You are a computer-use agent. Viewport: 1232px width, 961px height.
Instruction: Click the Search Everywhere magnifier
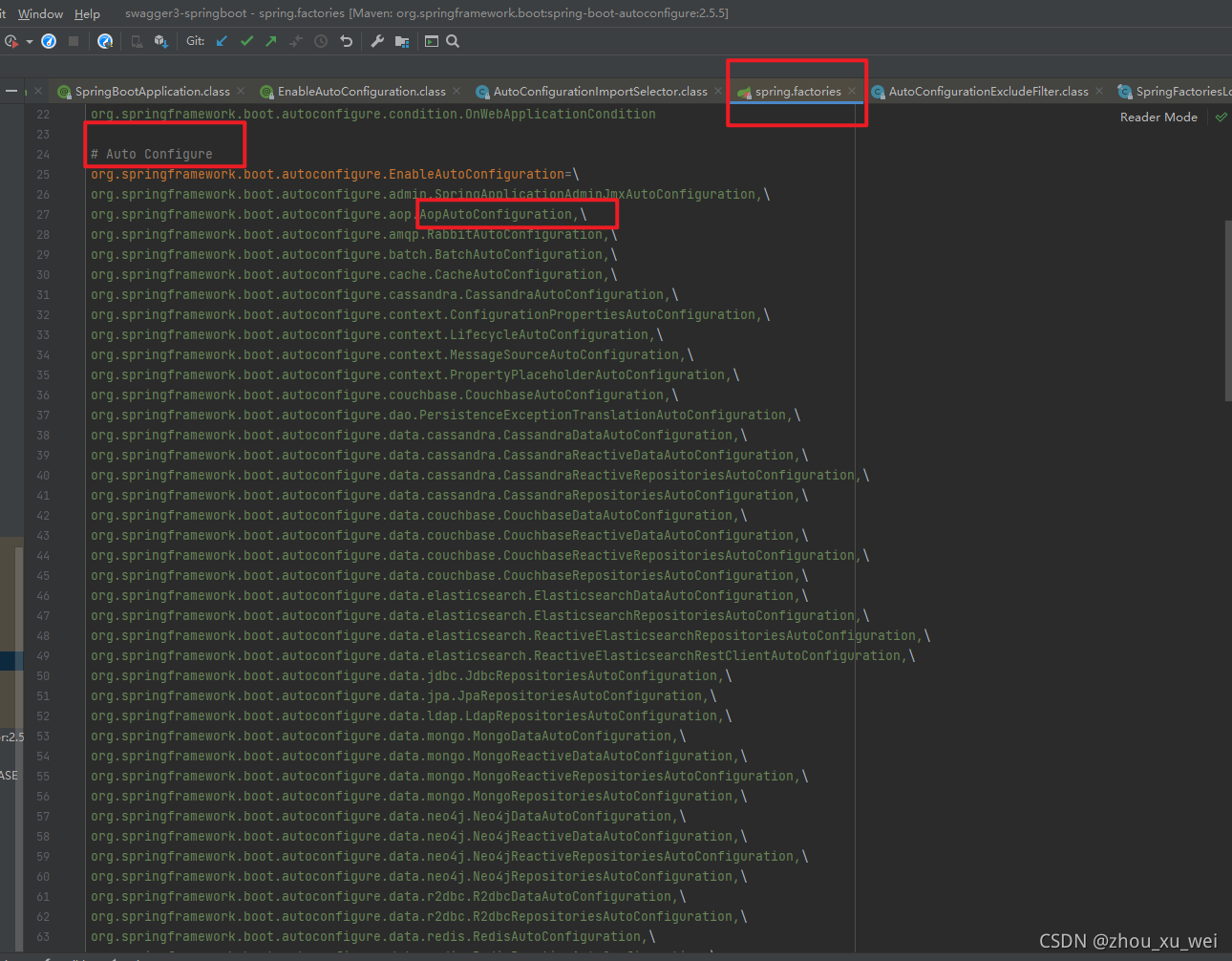point(453,41)
